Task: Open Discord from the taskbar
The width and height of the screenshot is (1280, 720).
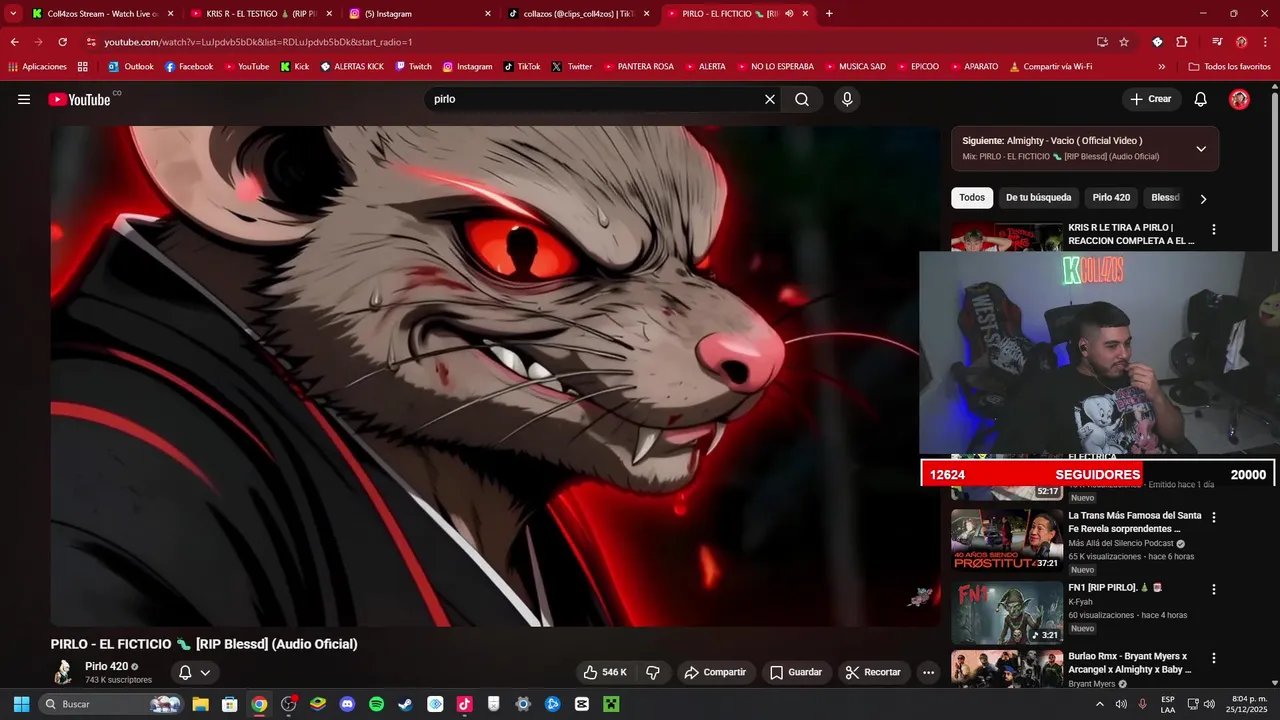Action: pyautogui.click(x=347, y=704)
